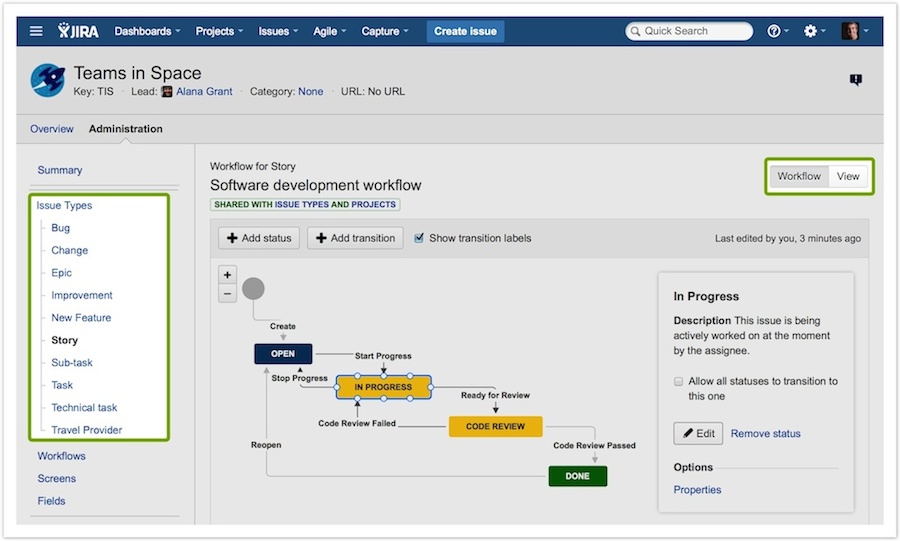
Task: Switch to the Overview tab
Action: (52, 129)
